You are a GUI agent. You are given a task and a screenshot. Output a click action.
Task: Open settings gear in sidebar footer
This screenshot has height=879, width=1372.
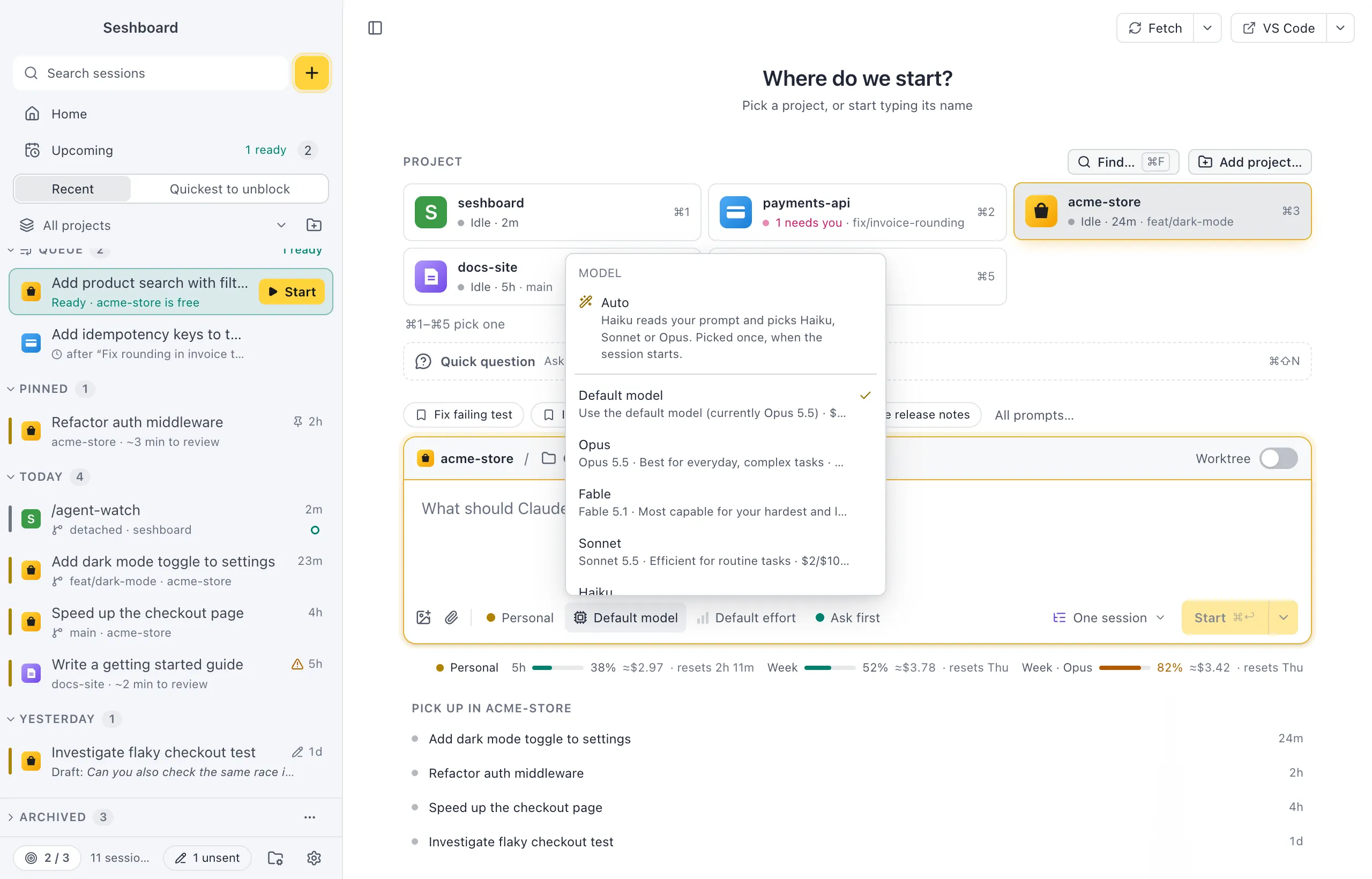(x=314, y=858)
